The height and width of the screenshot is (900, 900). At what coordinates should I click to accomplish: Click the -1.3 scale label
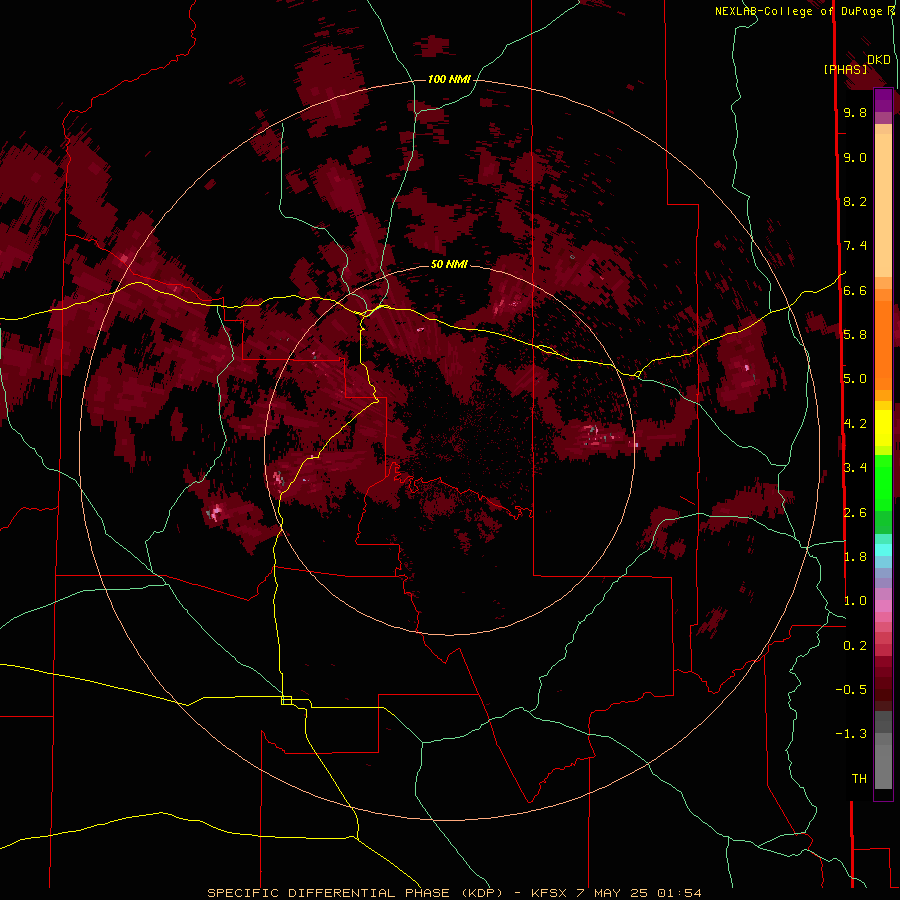tap(851, 734)
